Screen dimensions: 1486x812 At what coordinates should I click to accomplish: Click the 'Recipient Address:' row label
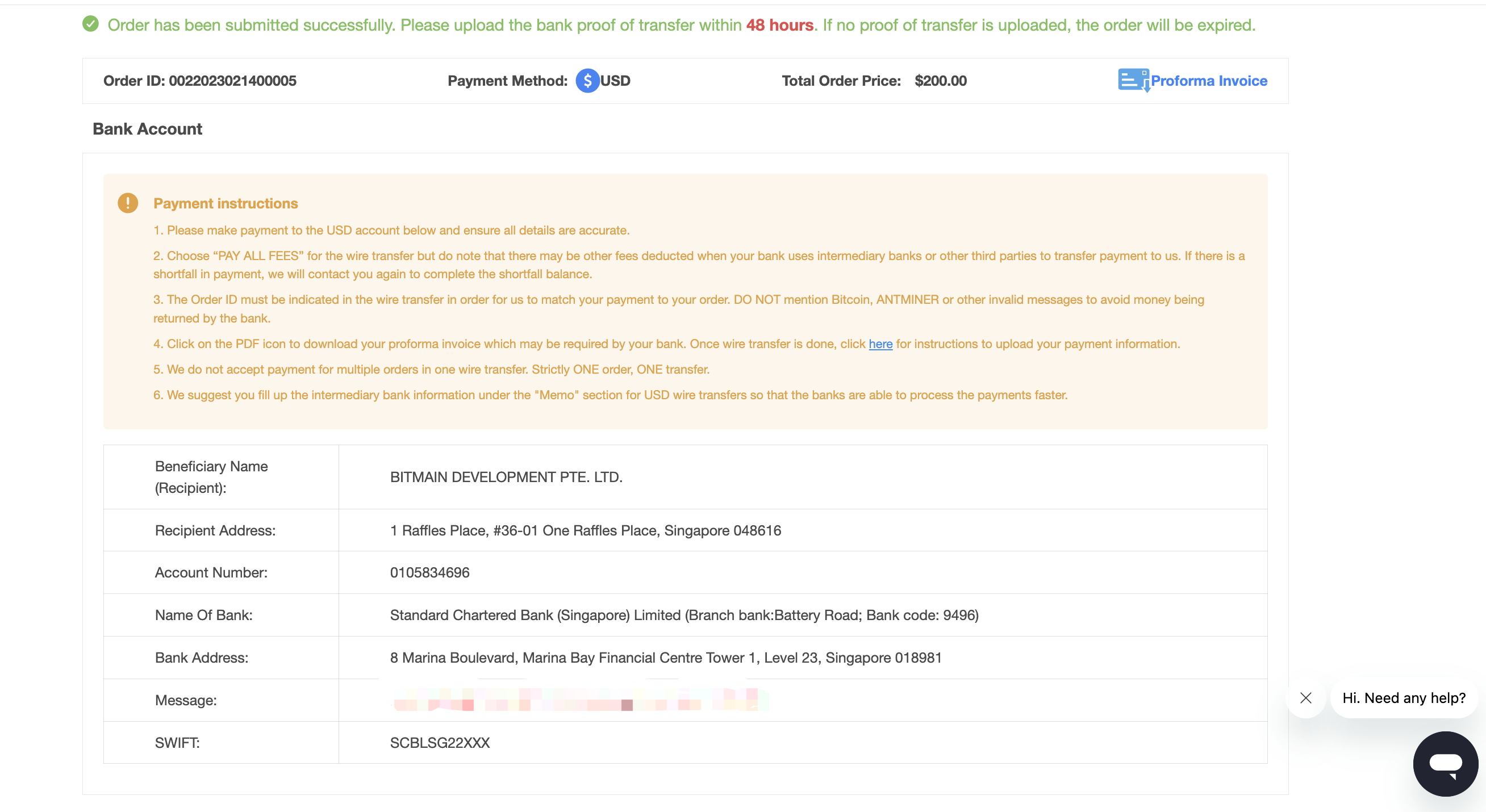[x=215, y=530]
